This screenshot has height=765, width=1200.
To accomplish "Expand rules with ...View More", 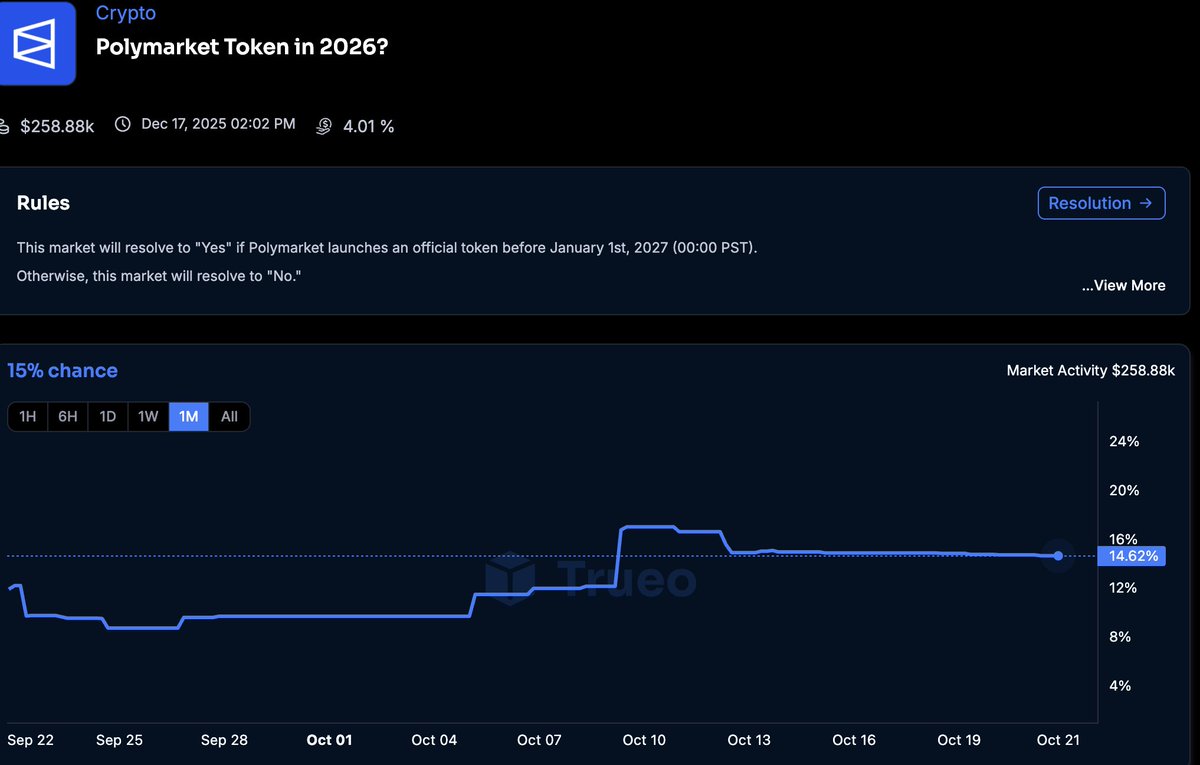I will (x=1124, y=286).
